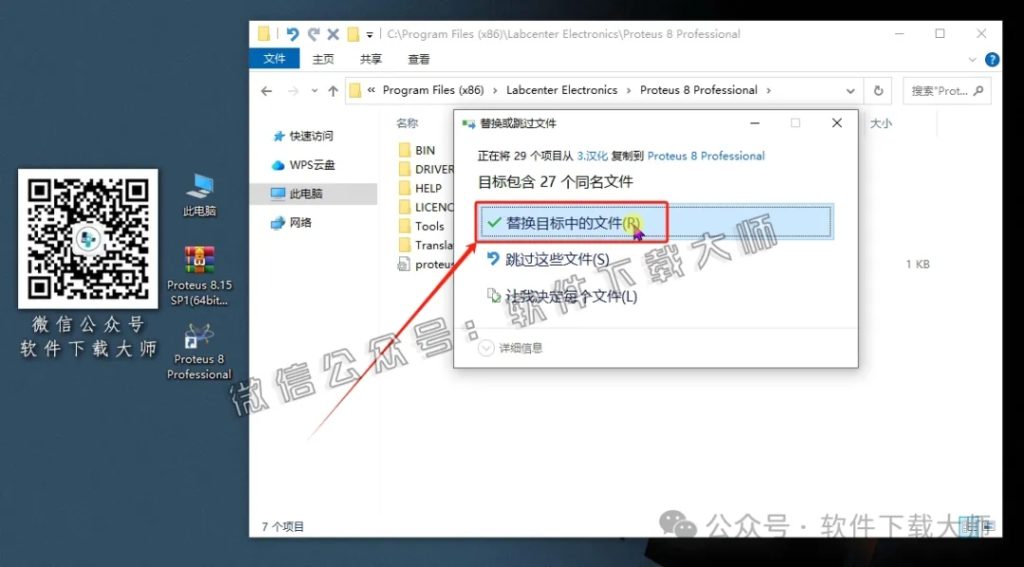Open address bar history dropdown
1024x567 pixels.
pos(850,91)
